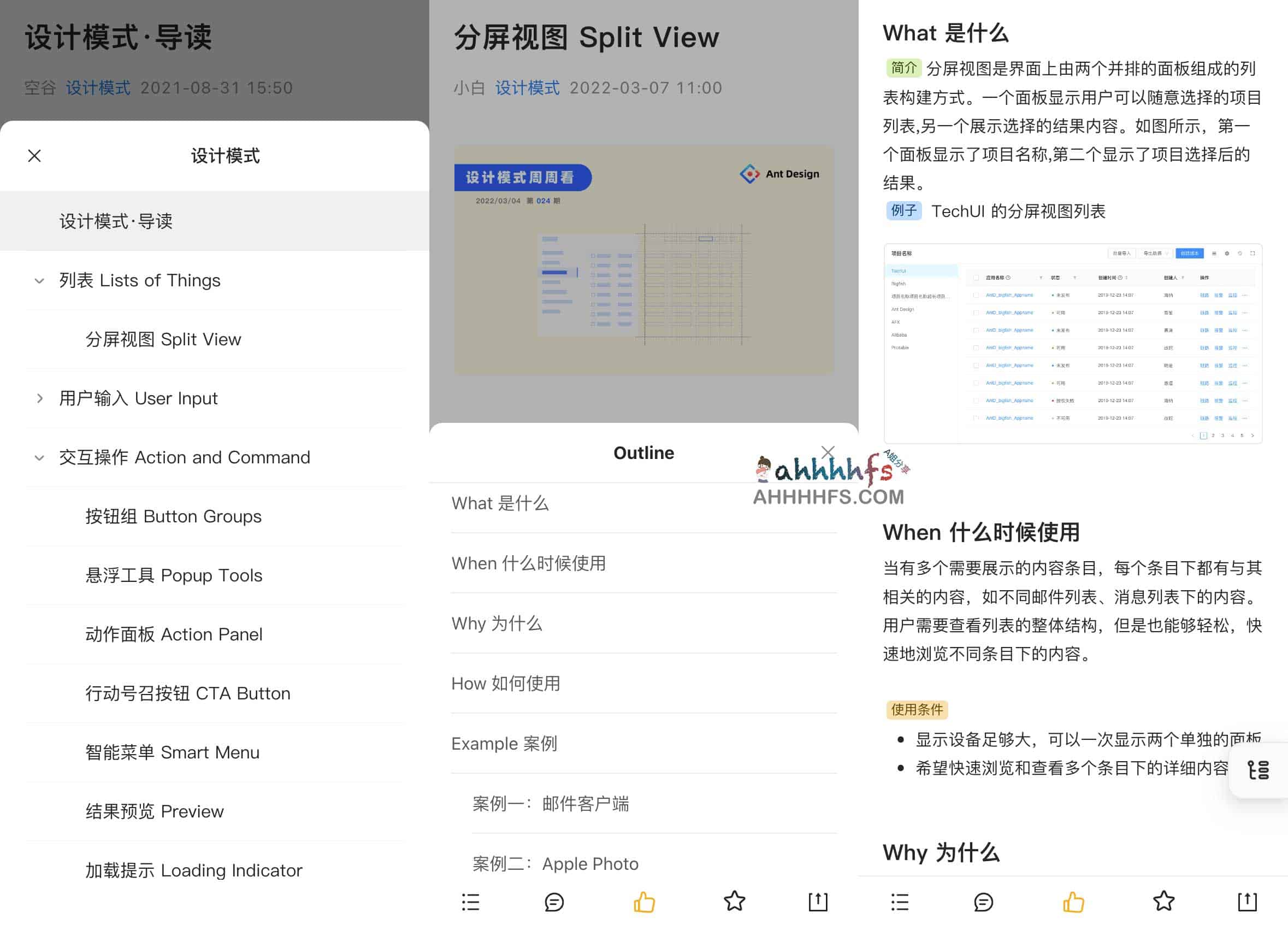Tap the share icon under the What article
The image size is (1288, 930).
(1246, 902)
